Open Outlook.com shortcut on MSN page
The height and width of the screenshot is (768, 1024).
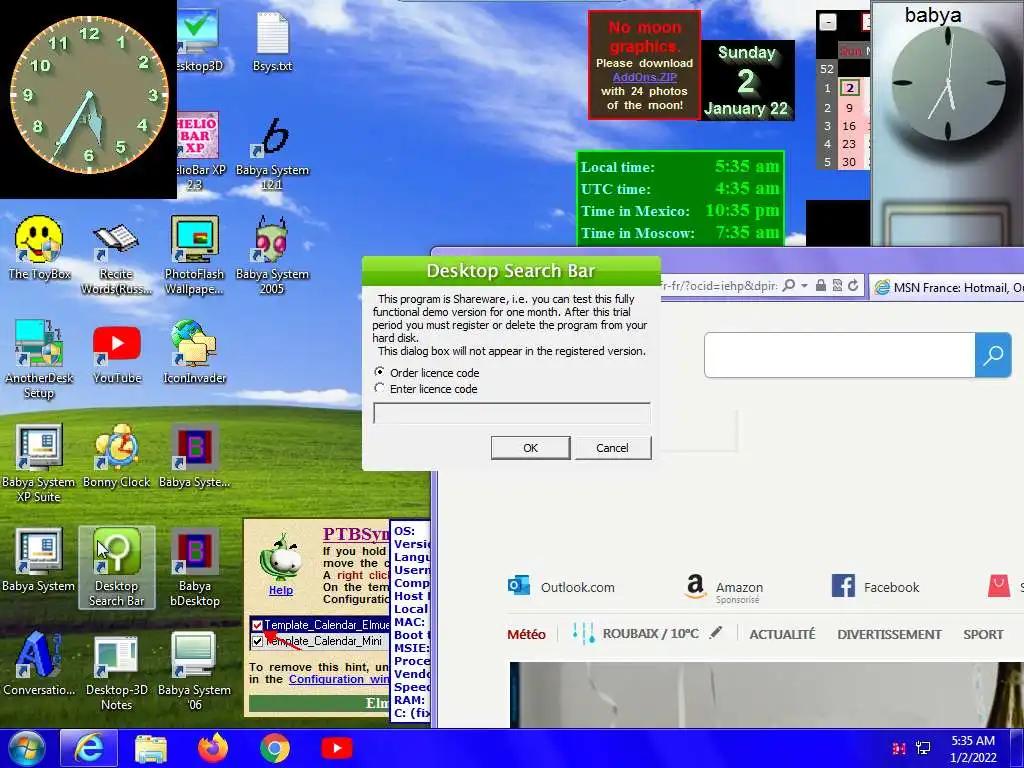(x=562, y=586)
